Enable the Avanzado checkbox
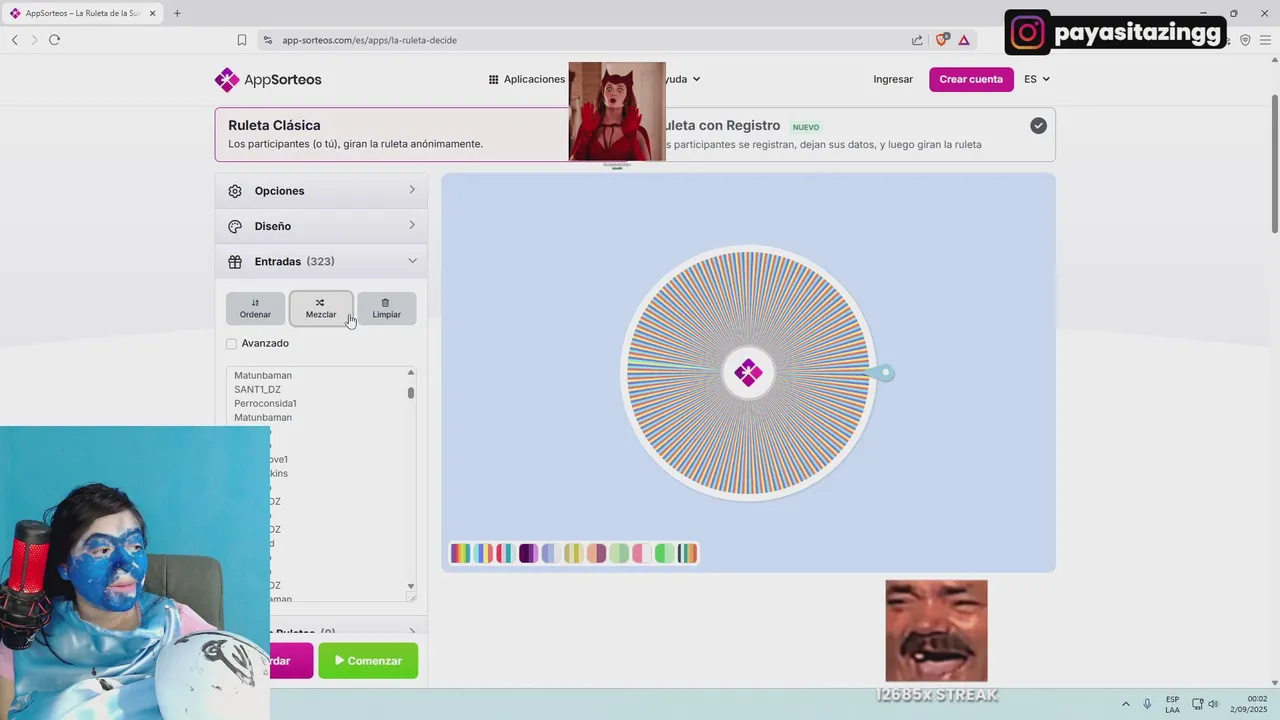The image size is (1280, 720). (x=232, y=344)
